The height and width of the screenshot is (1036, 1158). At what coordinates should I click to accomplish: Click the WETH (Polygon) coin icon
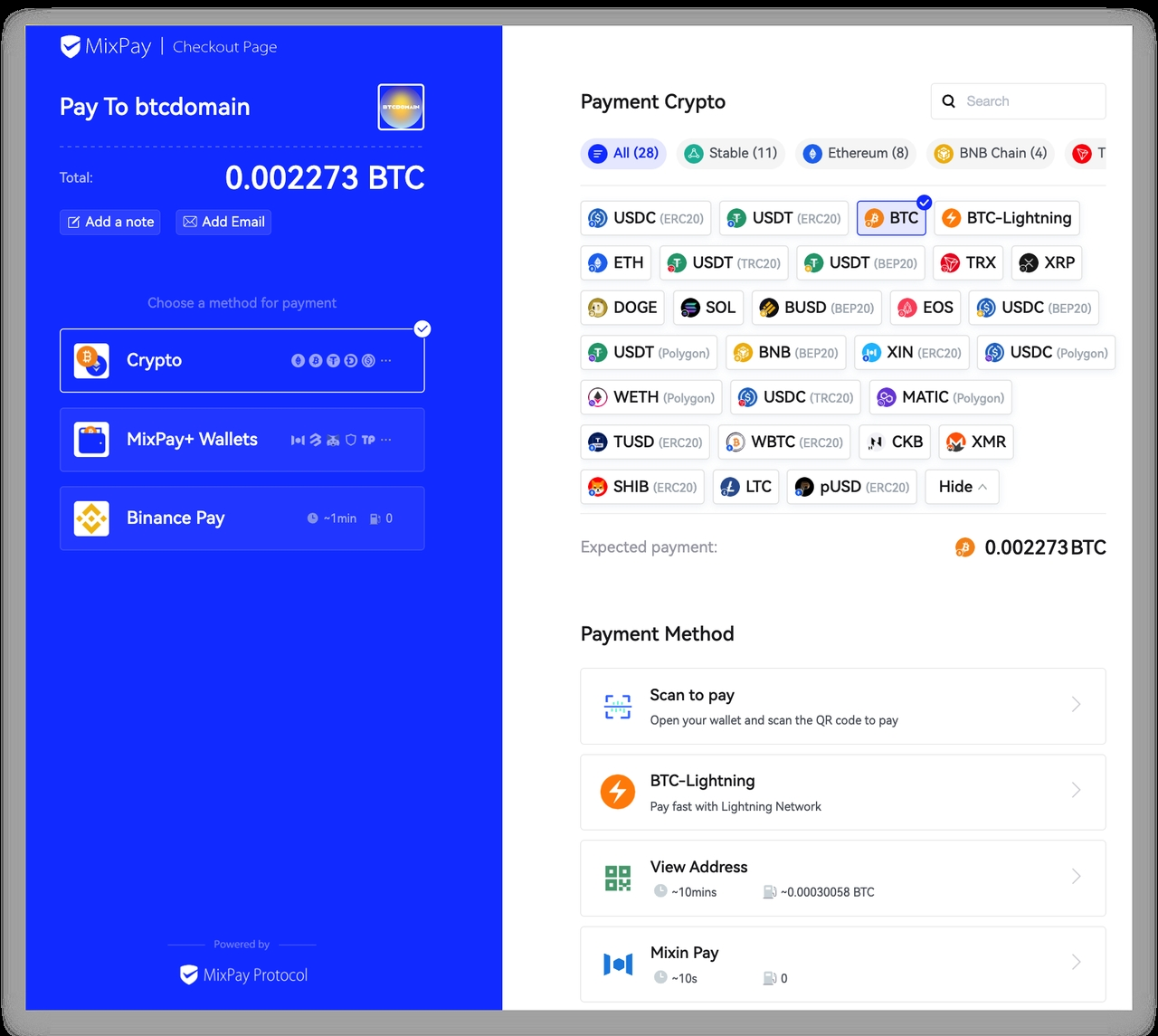click(x=597, y=398)
